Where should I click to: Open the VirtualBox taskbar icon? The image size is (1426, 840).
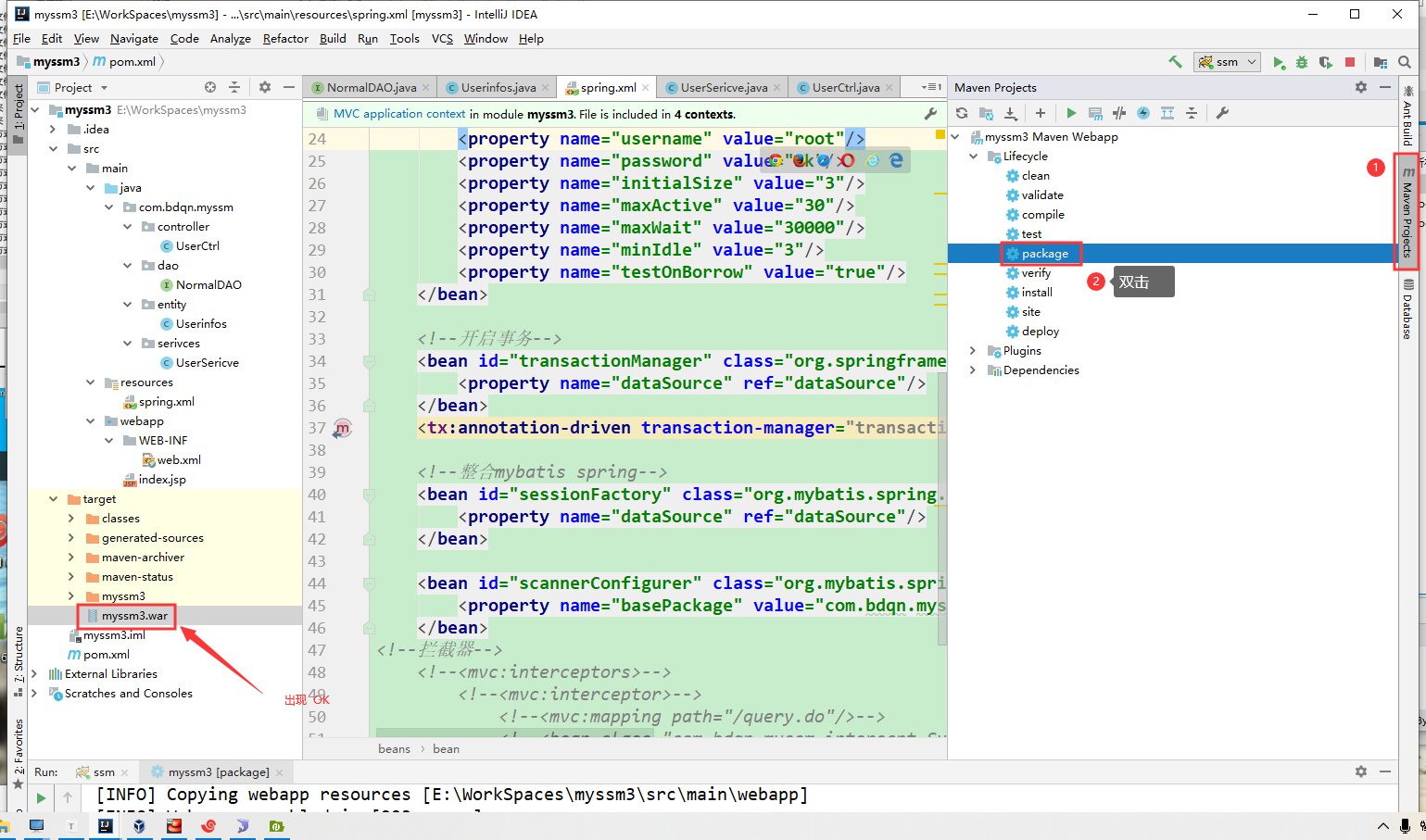[x=139, y=826]
